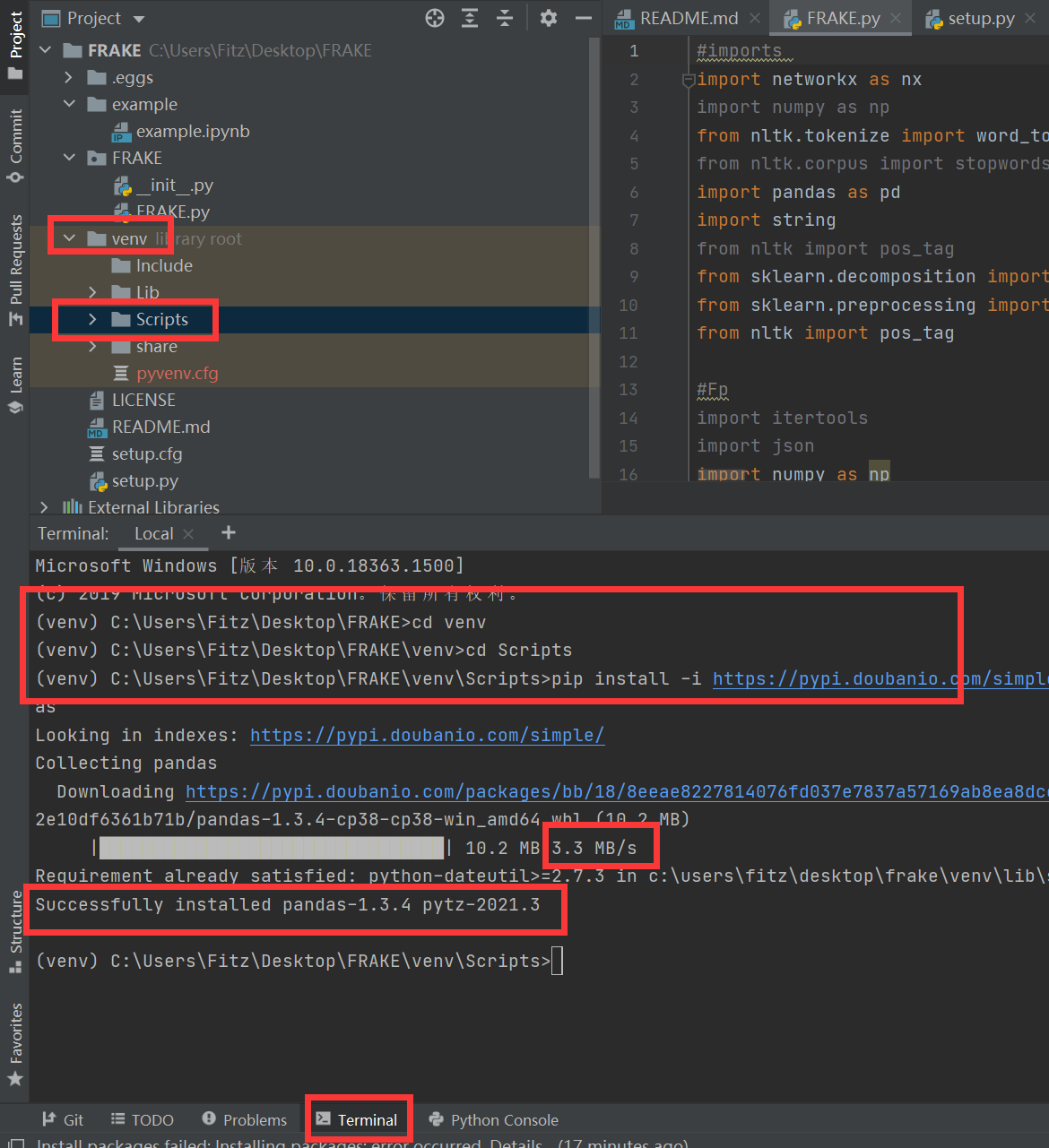Screen dimensions: 1049x1148
Task: Toggle tool window quick access icon in status bar
Action: [16, 1144]
